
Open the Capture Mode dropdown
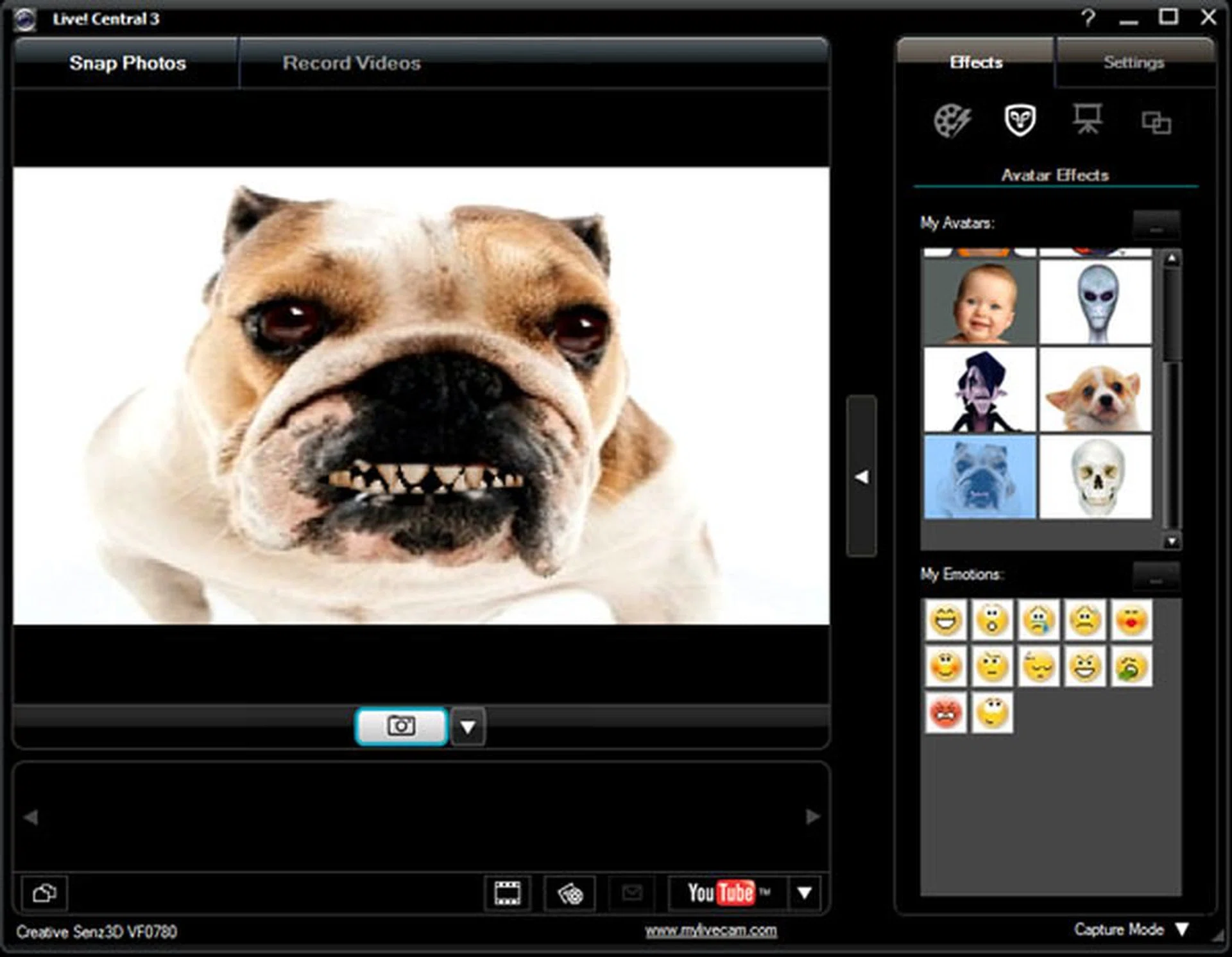coord(1181,929)
